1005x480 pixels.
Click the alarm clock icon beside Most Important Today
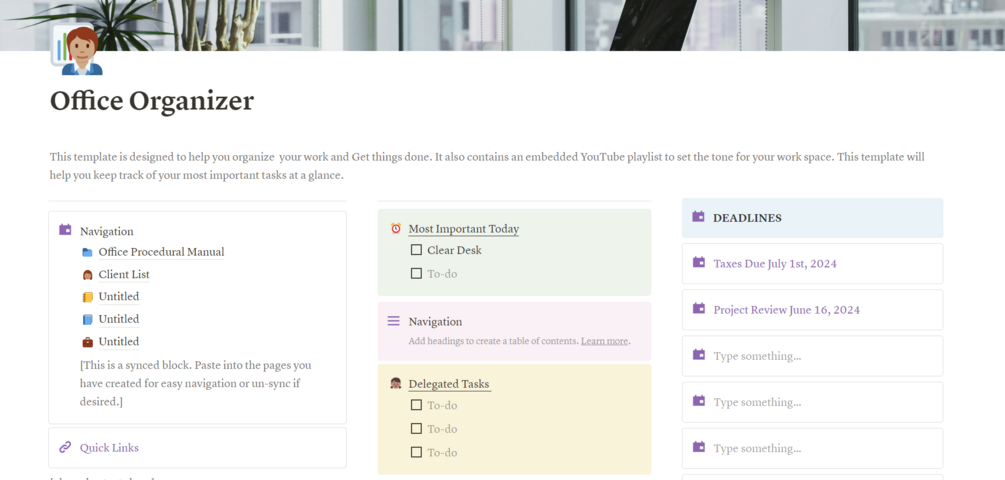click(x=395, y=229)
